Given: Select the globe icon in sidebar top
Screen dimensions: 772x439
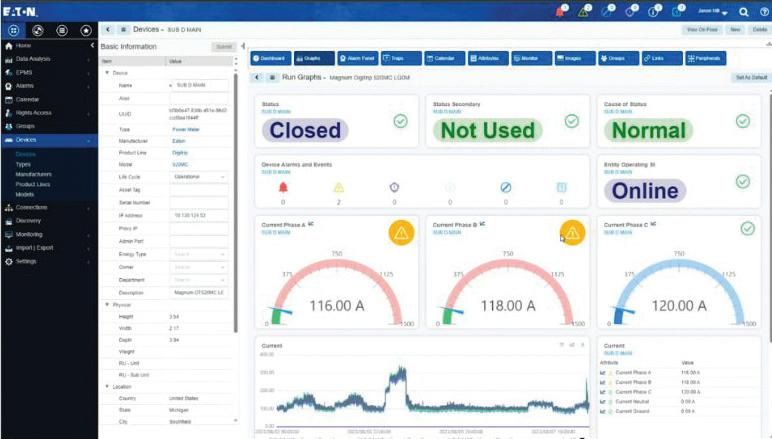Looking at the screenshot, I should 37,31.
